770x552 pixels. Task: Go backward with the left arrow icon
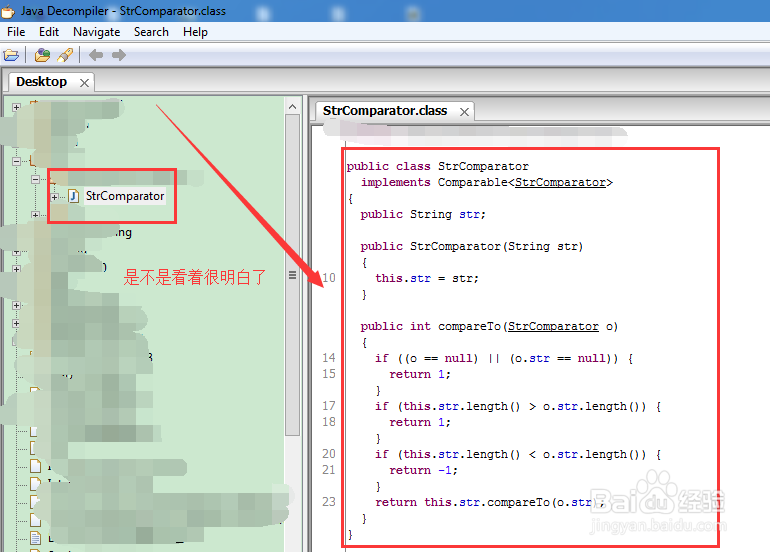click(x=96, y=55)
